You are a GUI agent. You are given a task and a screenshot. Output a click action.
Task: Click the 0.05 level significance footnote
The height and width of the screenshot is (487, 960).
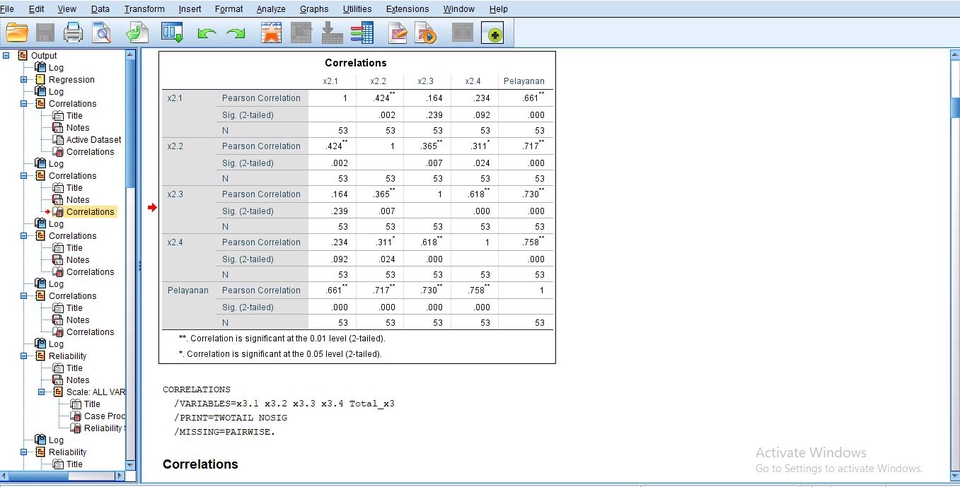pos(280,354)
